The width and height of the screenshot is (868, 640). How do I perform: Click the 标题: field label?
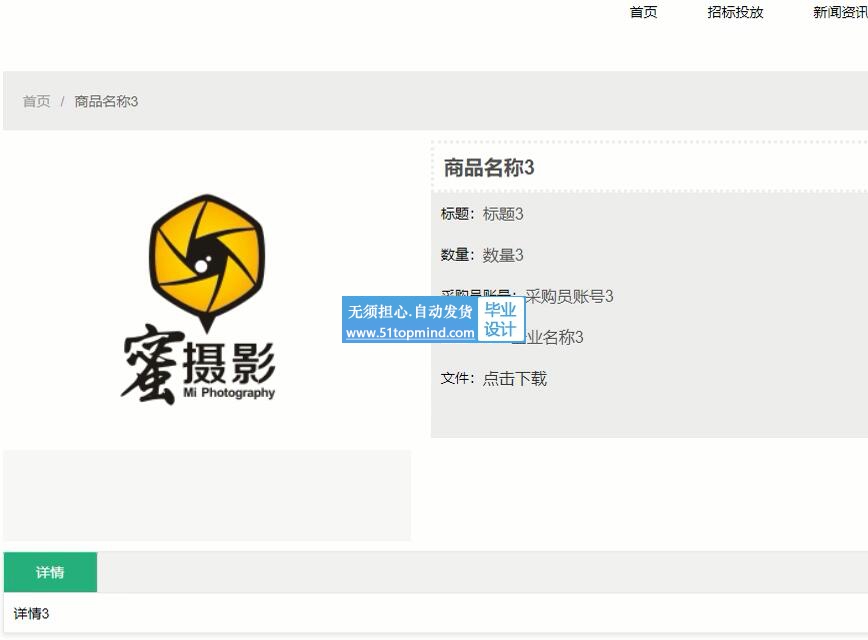coord(458,214)
